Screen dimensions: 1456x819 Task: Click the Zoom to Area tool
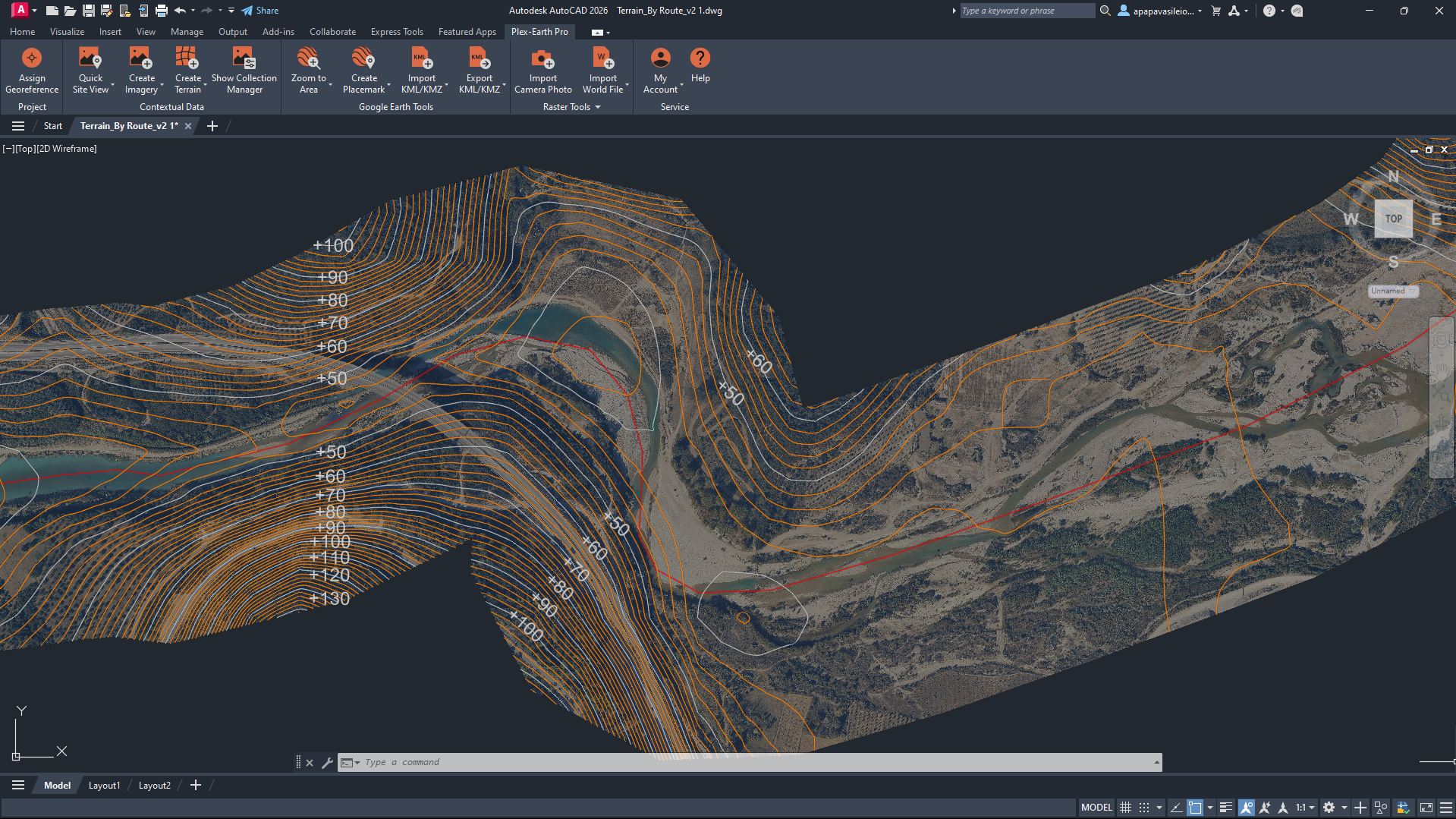pyautogui.click(x=308, y=70)
